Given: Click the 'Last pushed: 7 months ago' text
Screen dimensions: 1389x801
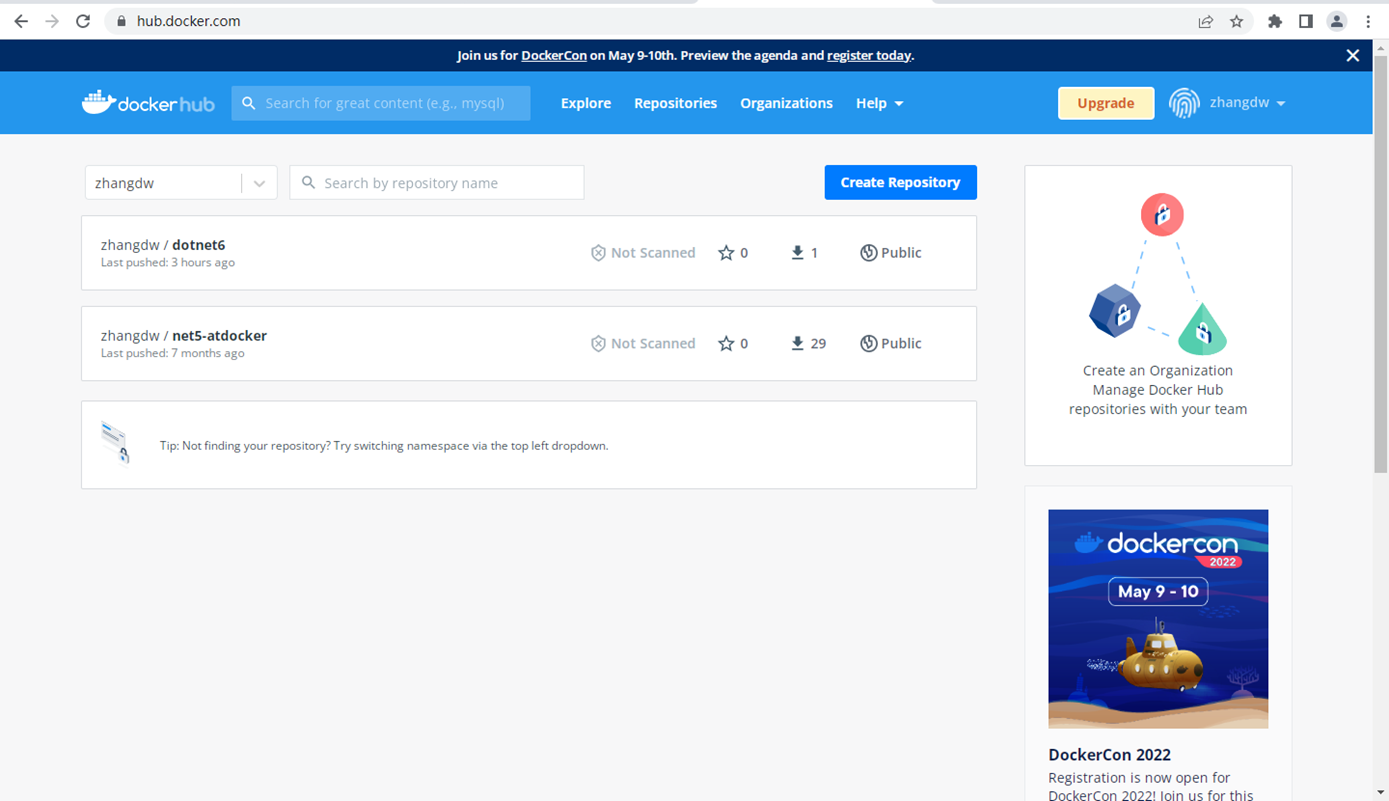Looking at the screenshot, I should tap(173, 353).
